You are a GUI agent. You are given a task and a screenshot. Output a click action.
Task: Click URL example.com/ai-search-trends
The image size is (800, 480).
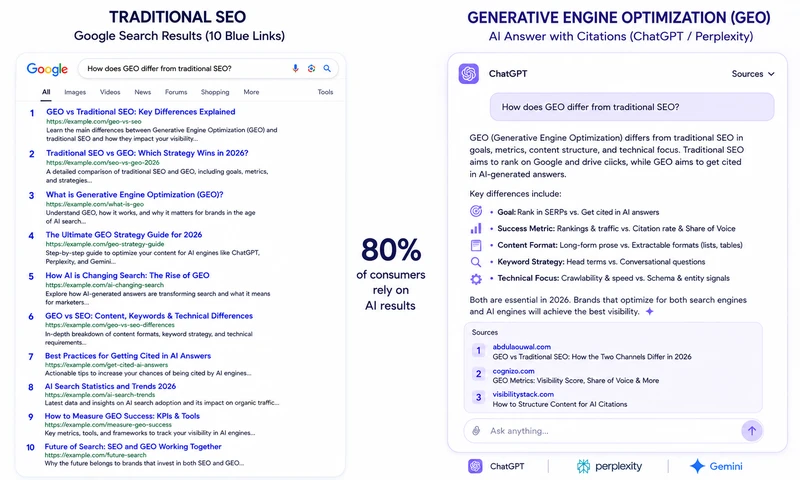[100, 395]
